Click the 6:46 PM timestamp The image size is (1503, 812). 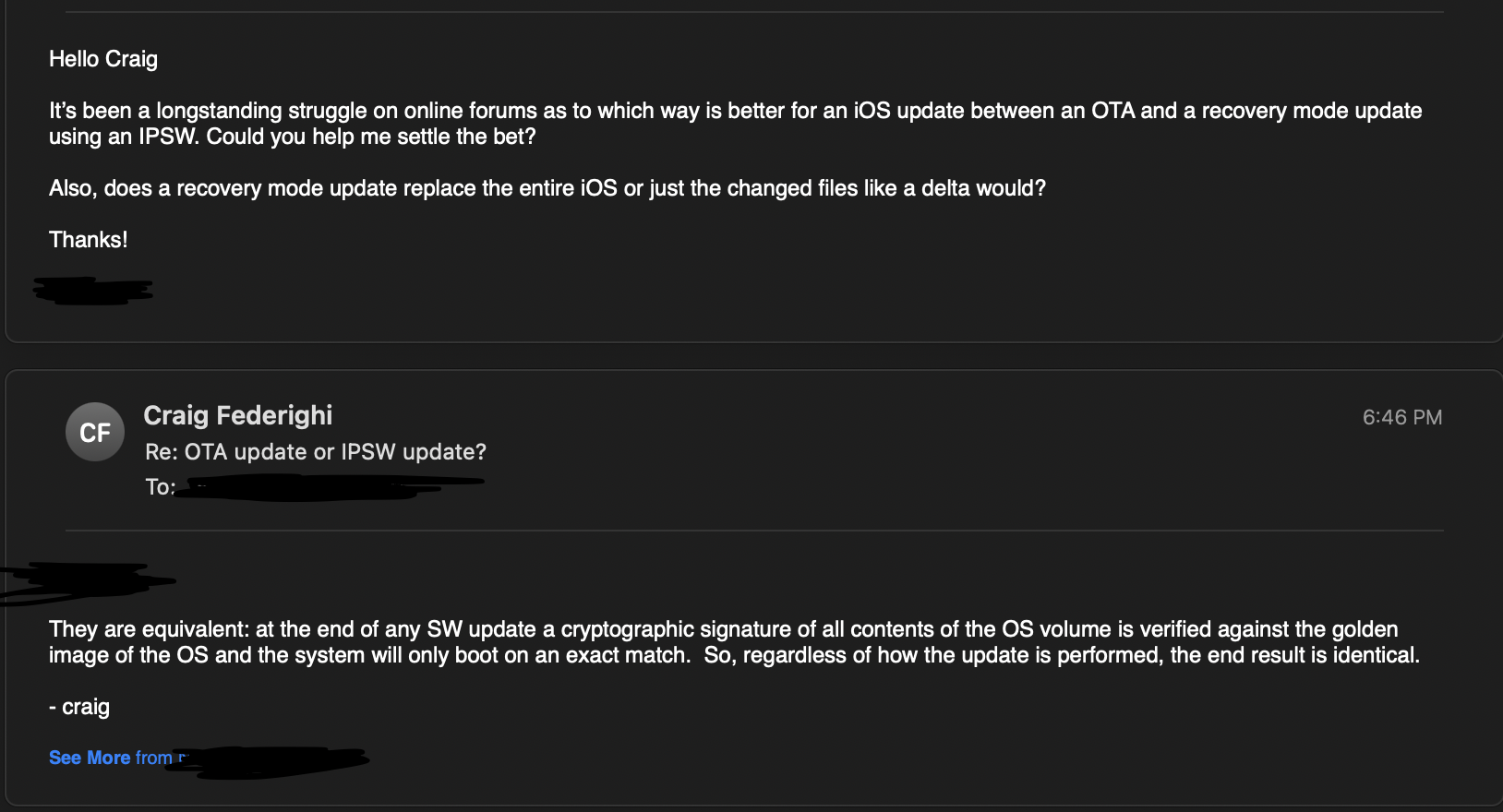[x=1401, y=417]
